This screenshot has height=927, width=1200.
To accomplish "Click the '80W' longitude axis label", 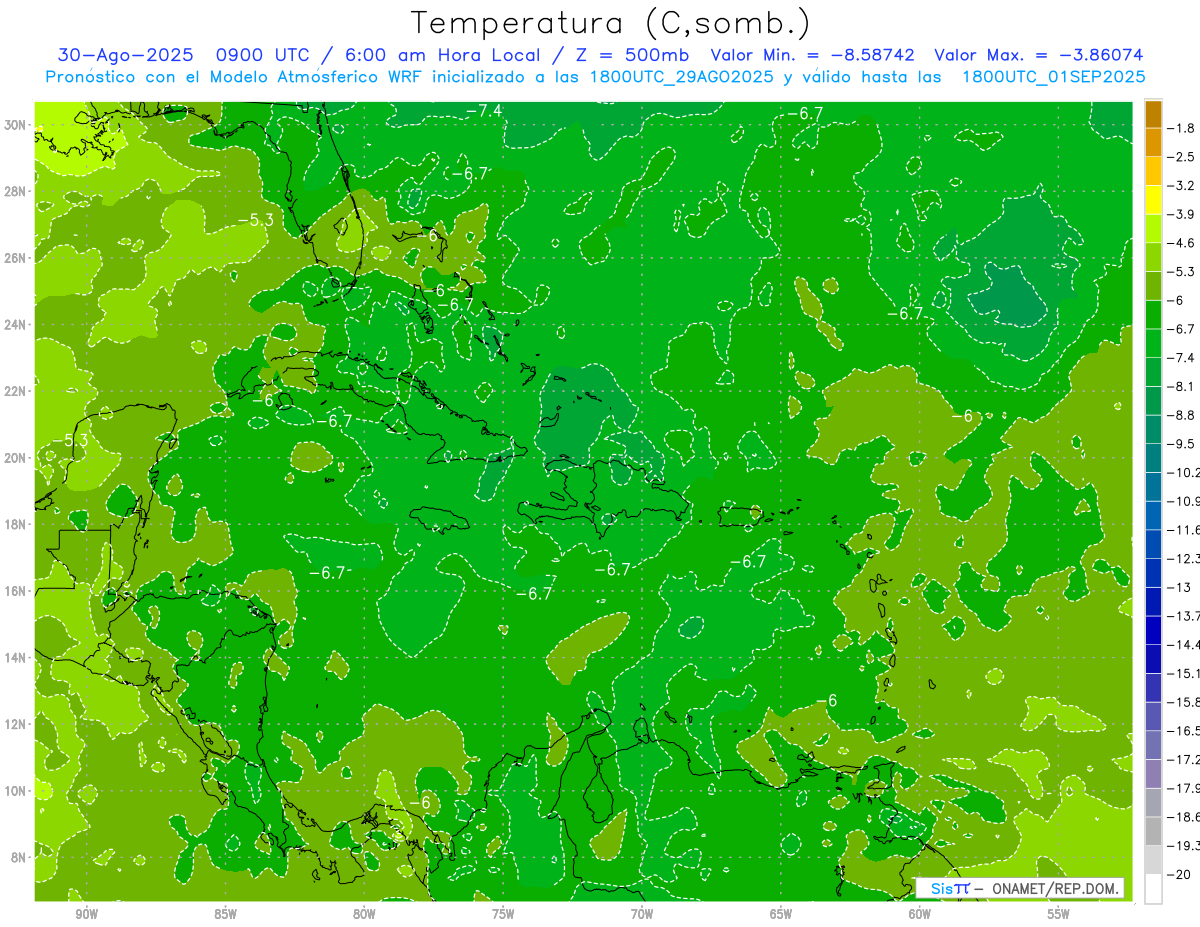I will click(364, 914).
